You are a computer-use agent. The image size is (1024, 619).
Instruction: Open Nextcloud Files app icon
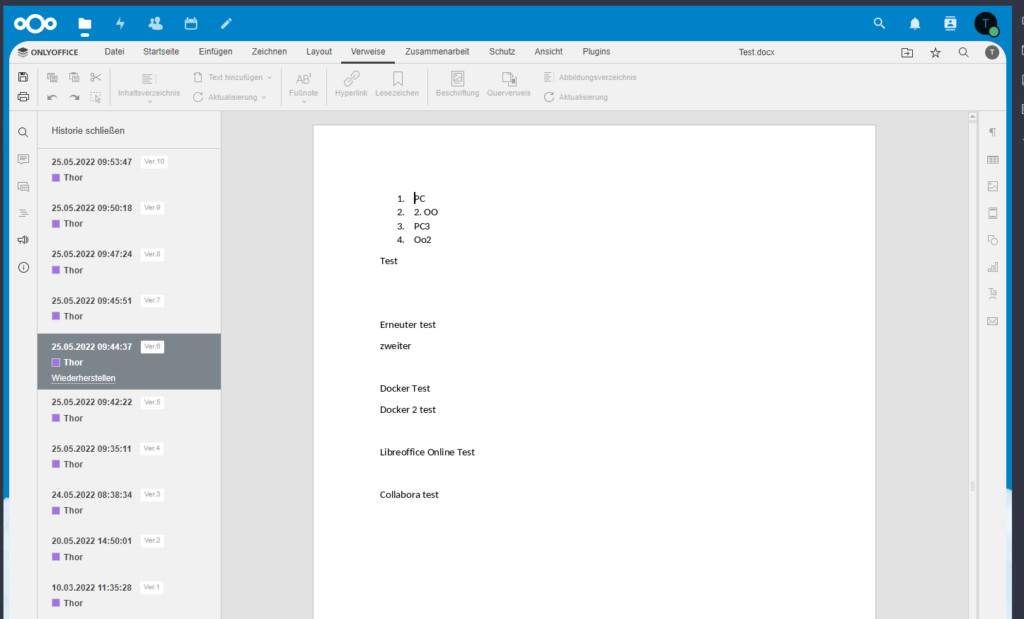point(85,24)
